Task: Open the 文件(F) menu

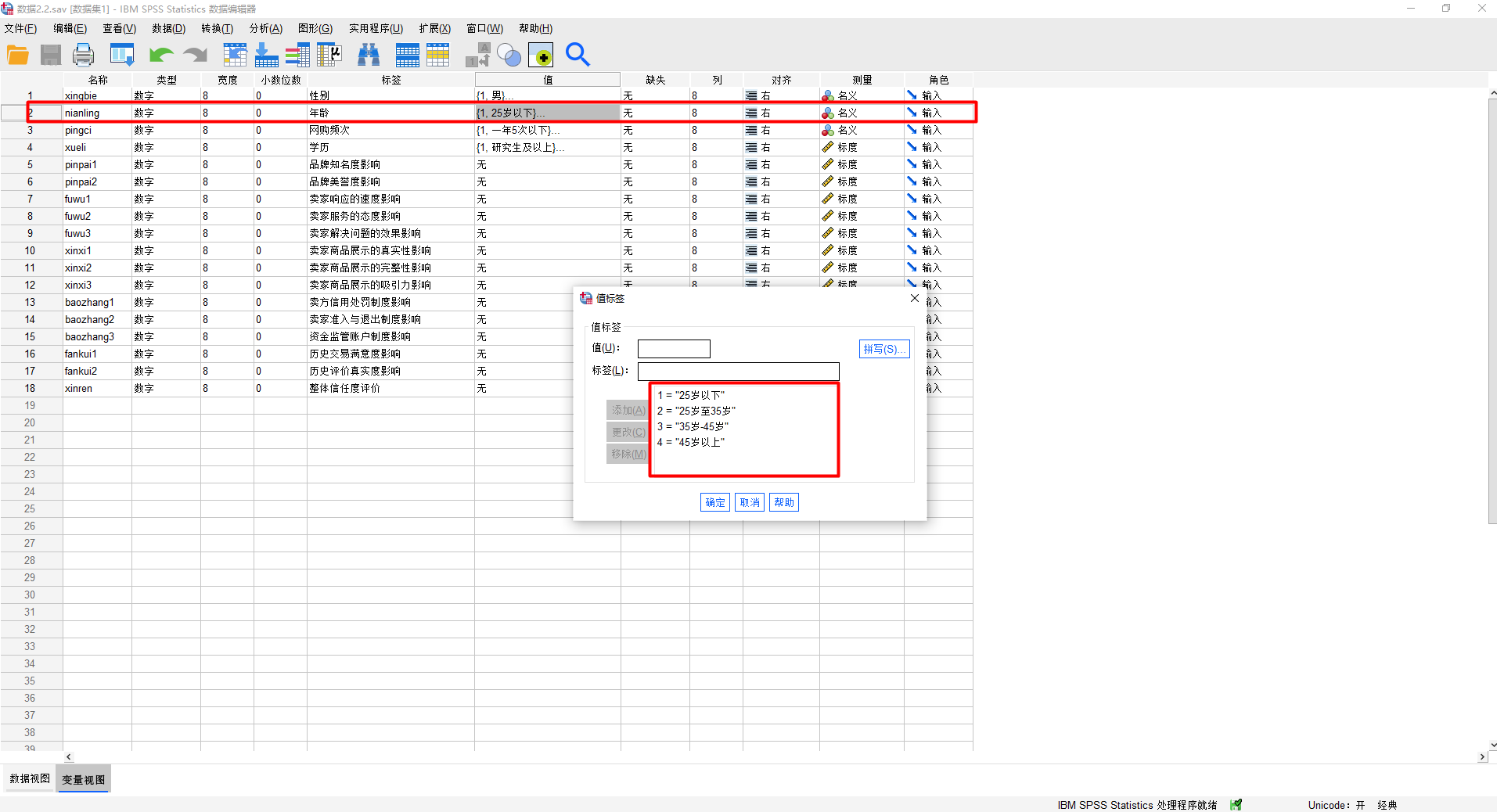Action: [x=20, y=28]
